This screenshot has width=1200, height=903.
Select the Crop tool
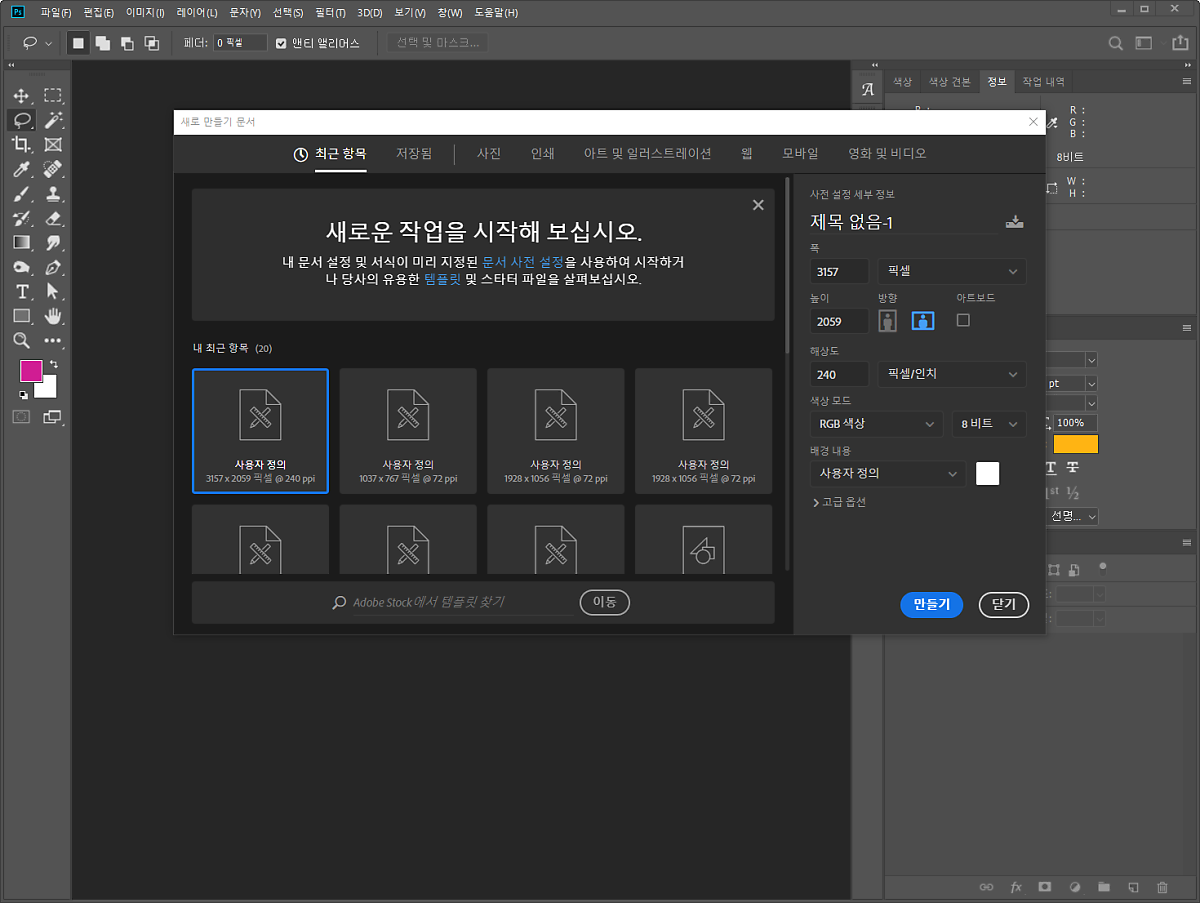click(21, 145)
